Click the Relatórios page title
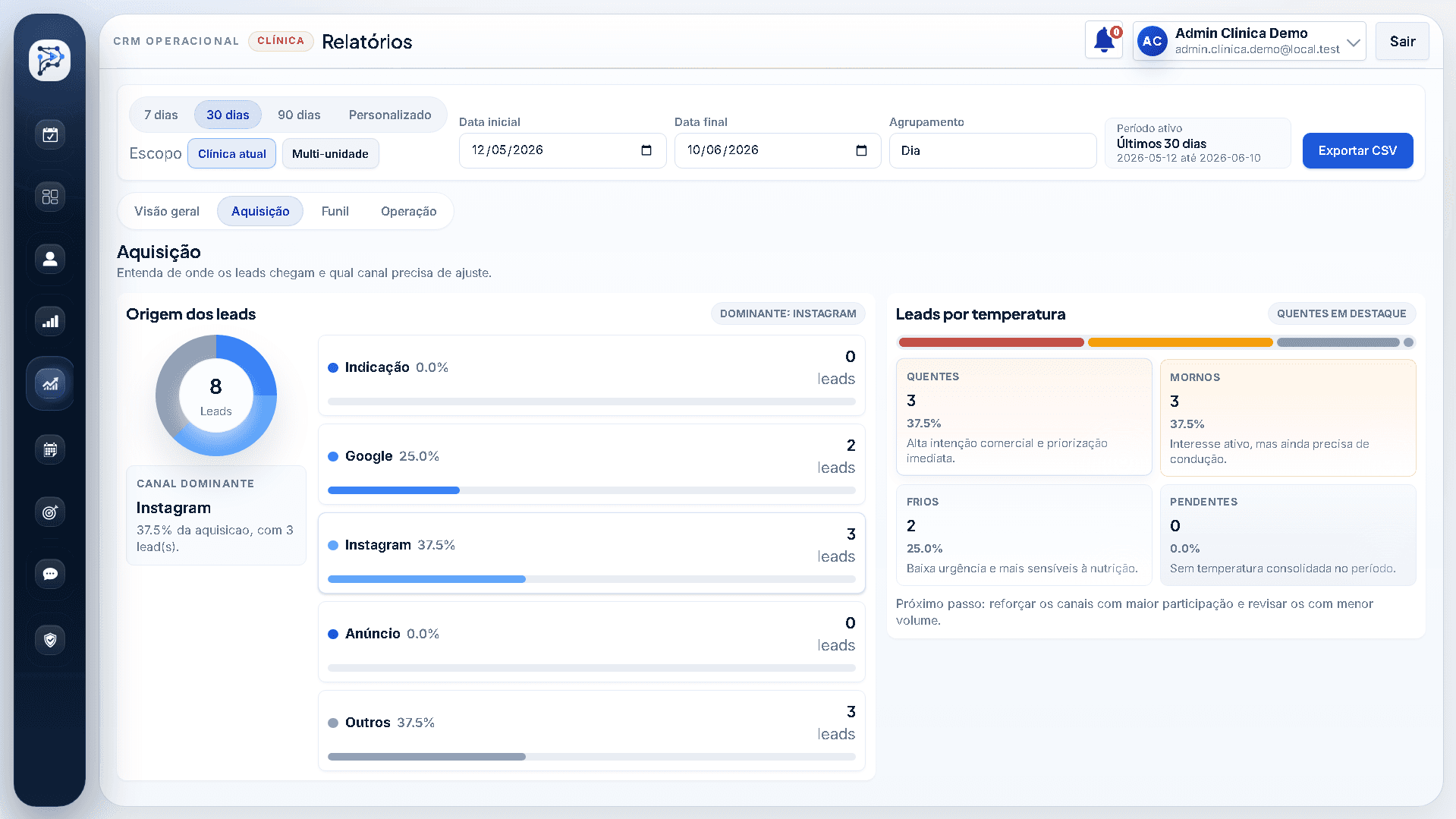This screenshot has width=1456, height=819. pyautogui.click(x=367, y=42)
